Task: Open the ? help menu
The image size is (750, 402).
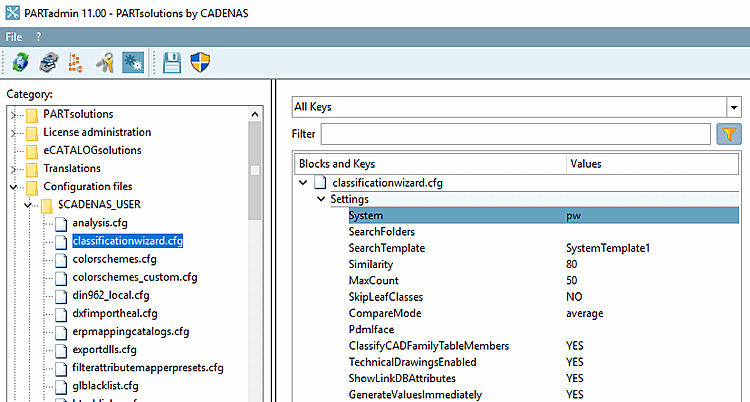Action: pos(38,37)
